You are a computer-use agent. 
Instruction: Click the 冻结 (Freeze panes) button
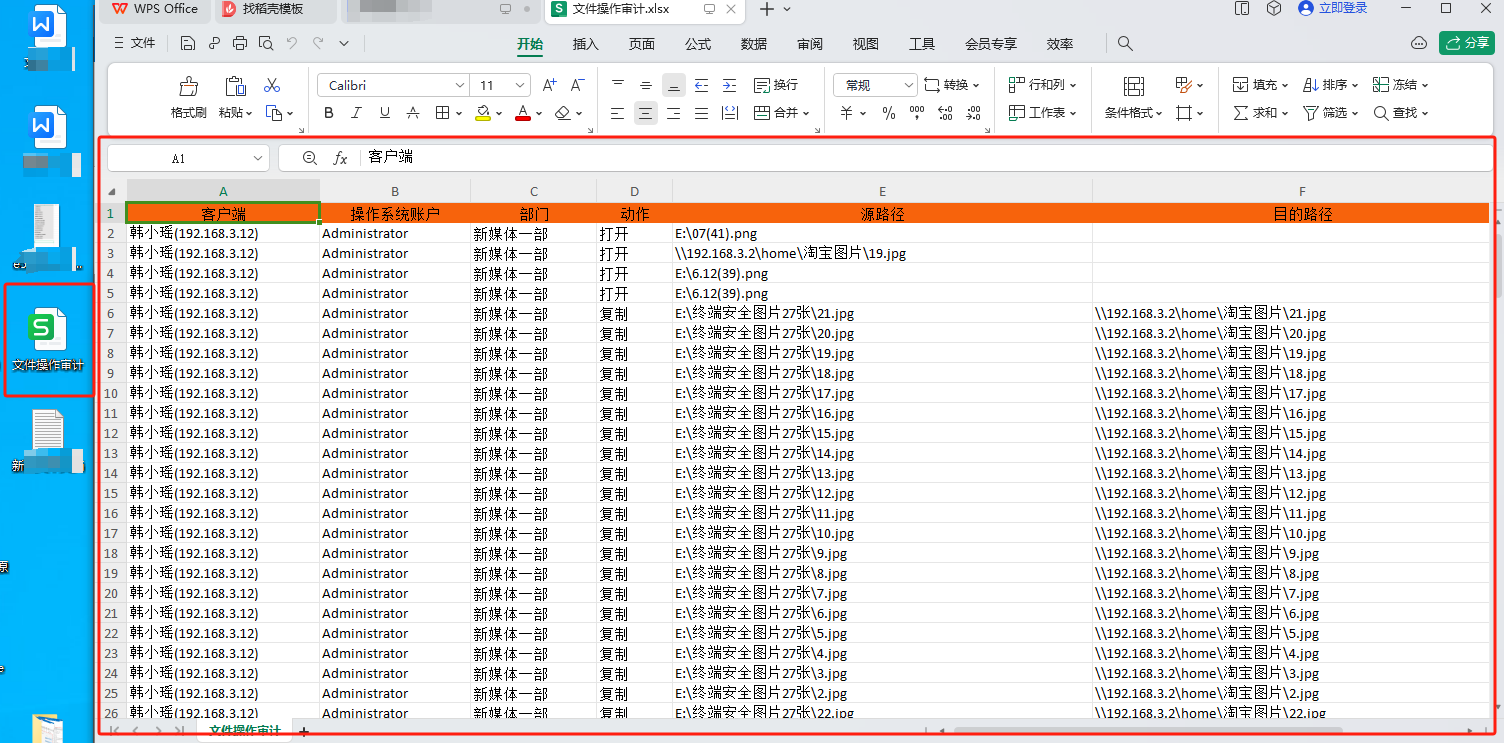tap(1401, 85)
